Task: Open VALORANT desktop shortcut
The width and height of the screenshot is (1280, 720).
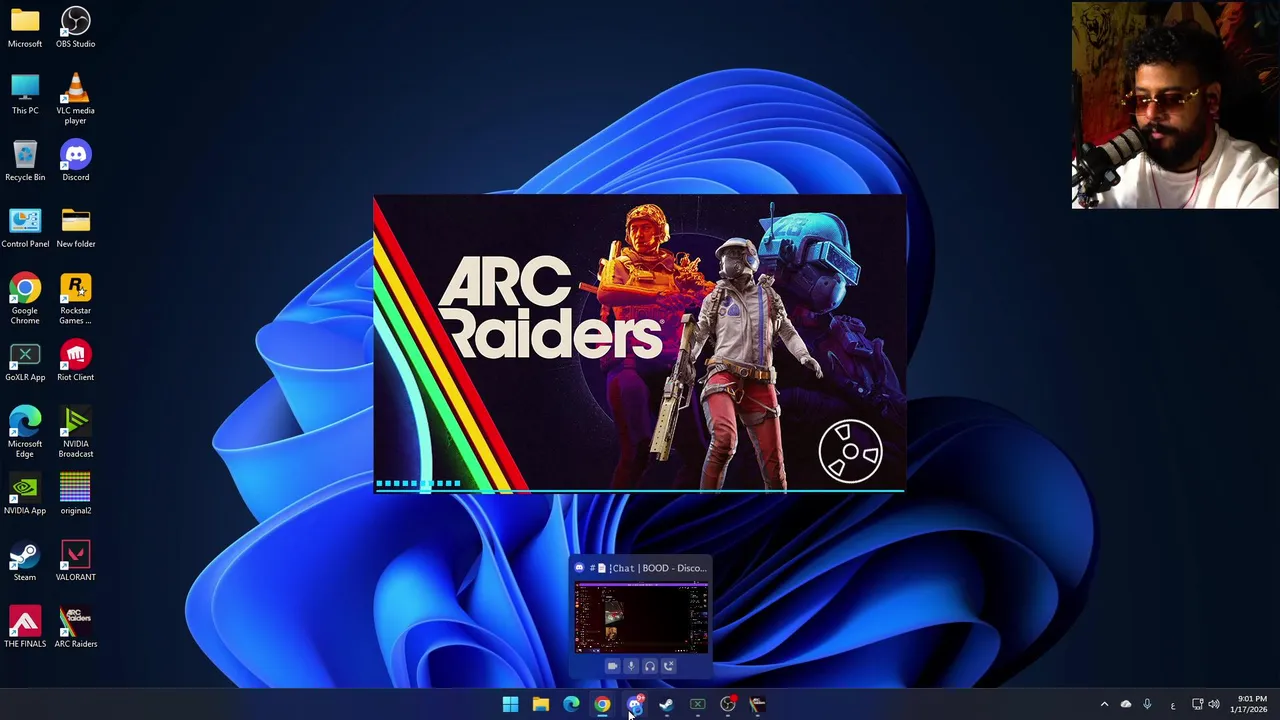Action: coord(75,561)
